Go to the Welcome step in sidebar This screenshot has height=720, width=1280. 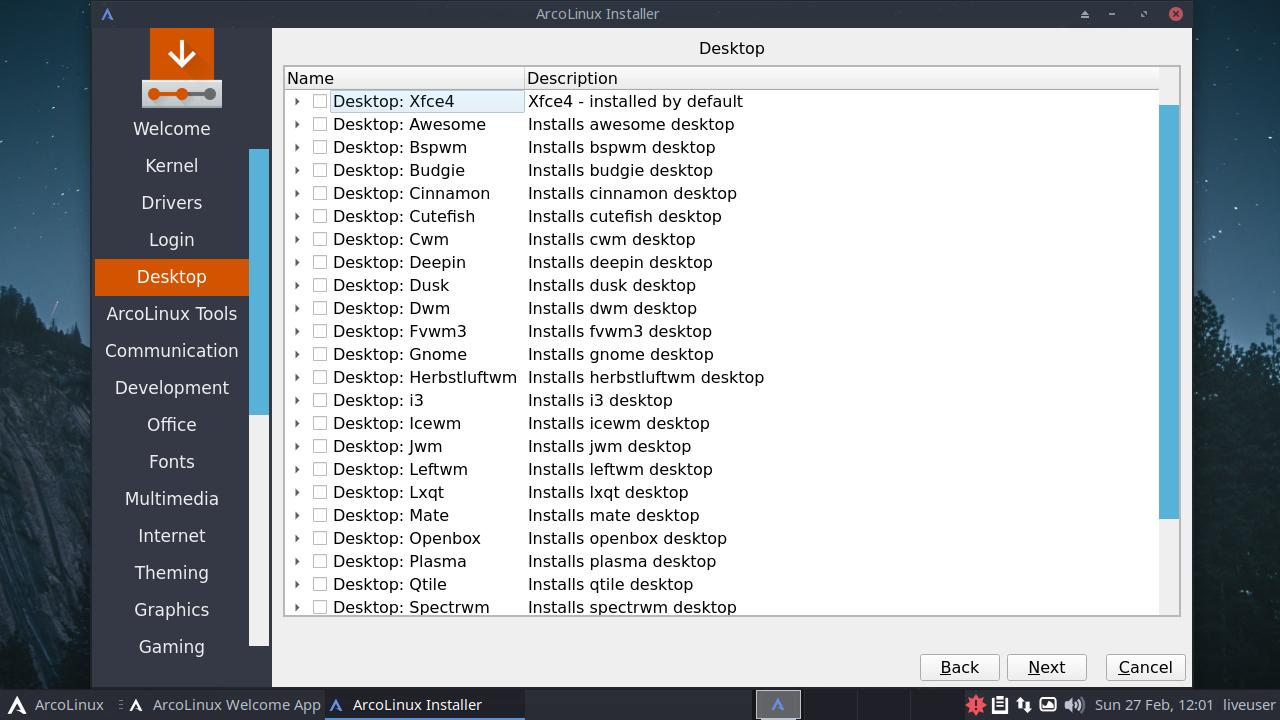coord(172,129)
